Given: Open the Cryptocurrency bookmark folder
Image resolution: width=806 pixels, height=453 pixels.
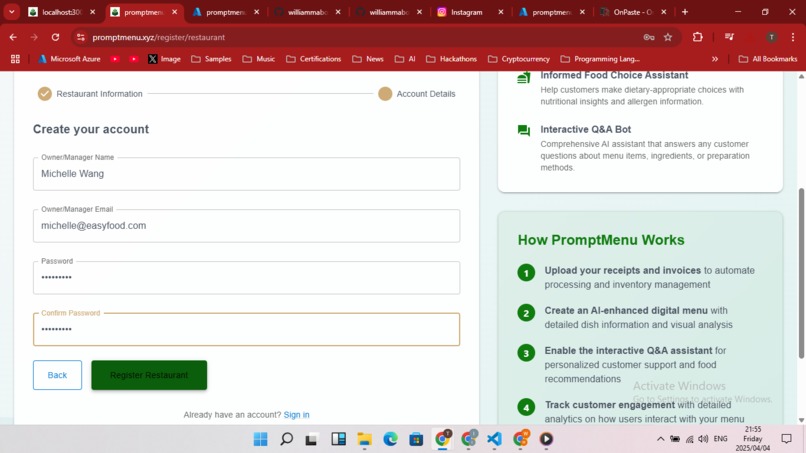Looking at the screenshot, I should pos(519,59).
